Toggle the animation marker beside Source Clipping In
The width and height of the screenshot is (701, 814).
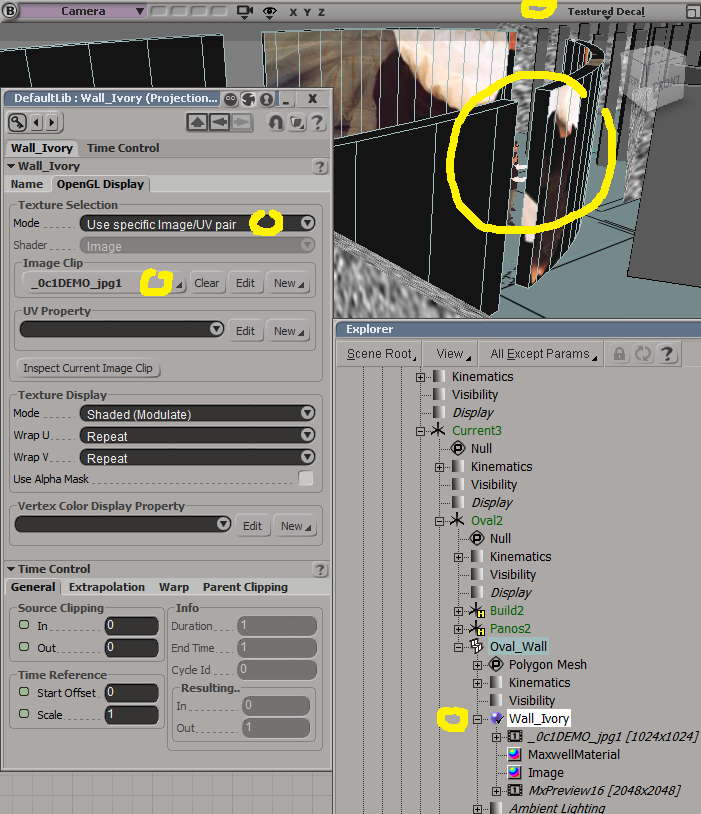tap(24, 626)
